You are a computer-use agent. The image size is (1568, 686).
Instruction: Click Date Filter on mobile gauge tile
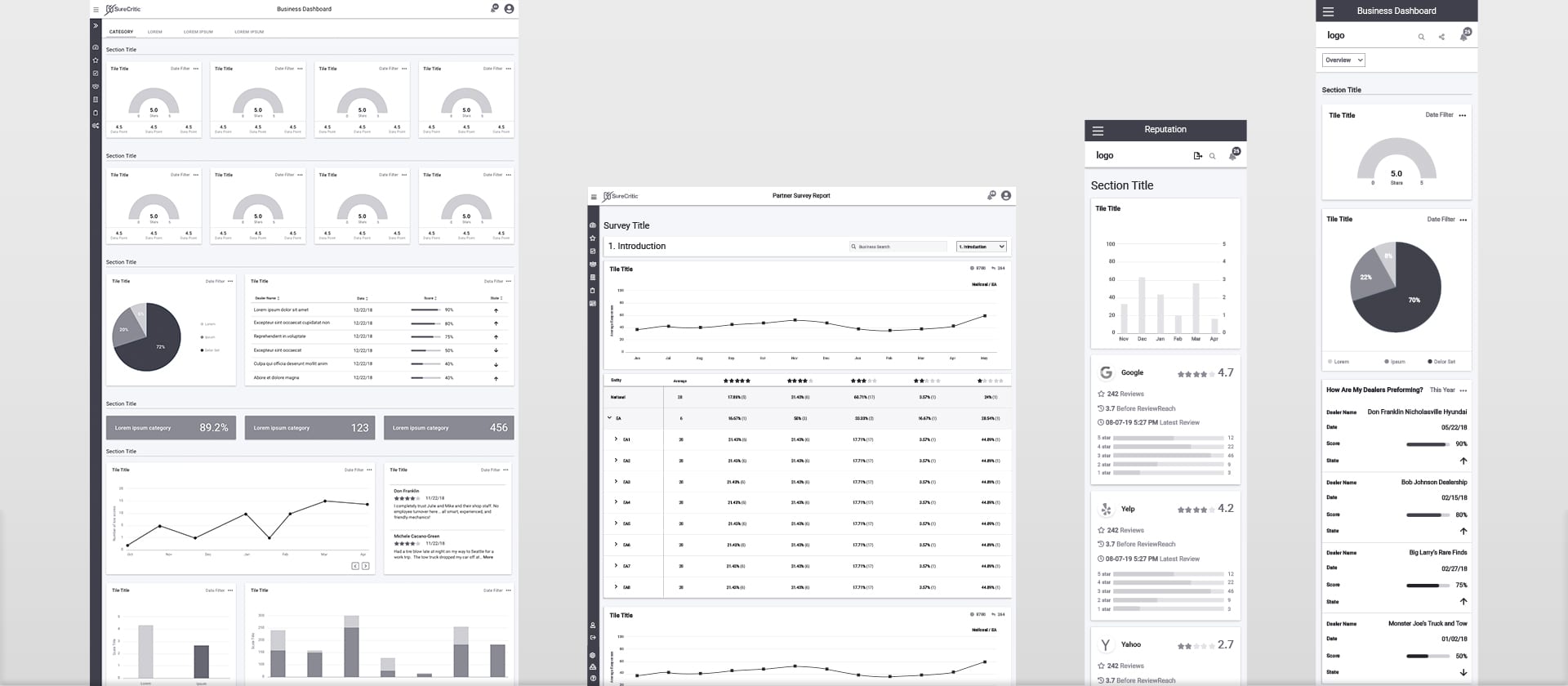[1440, 115]
